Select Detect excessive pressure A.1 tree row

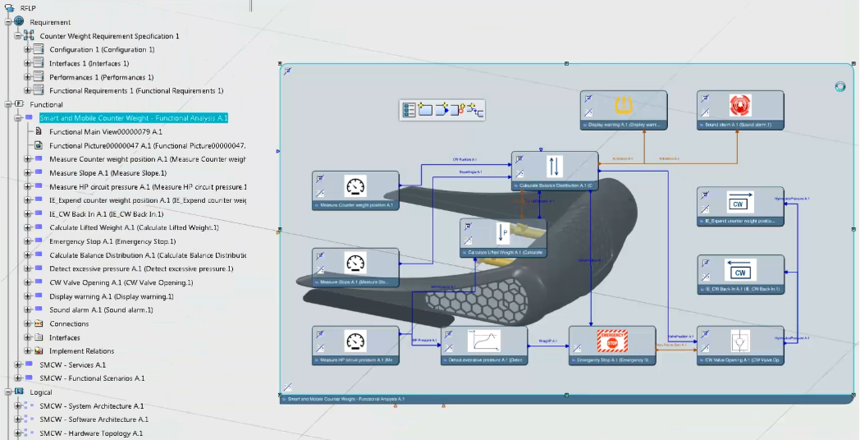(x=141, y=269)
